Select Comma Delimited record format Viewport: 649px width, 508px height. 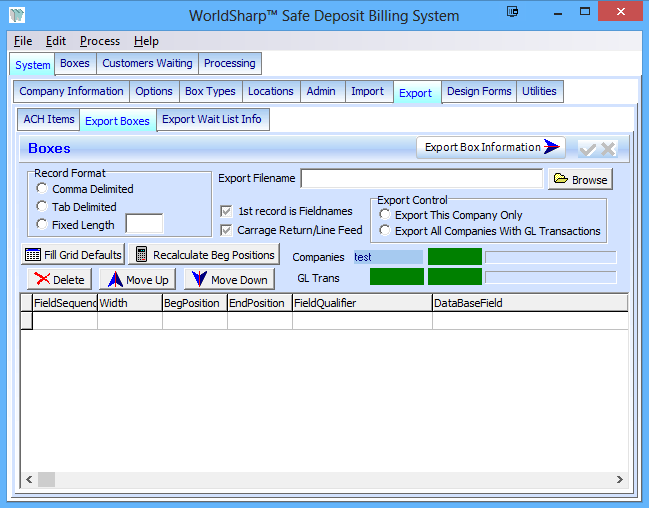[42, 189]
